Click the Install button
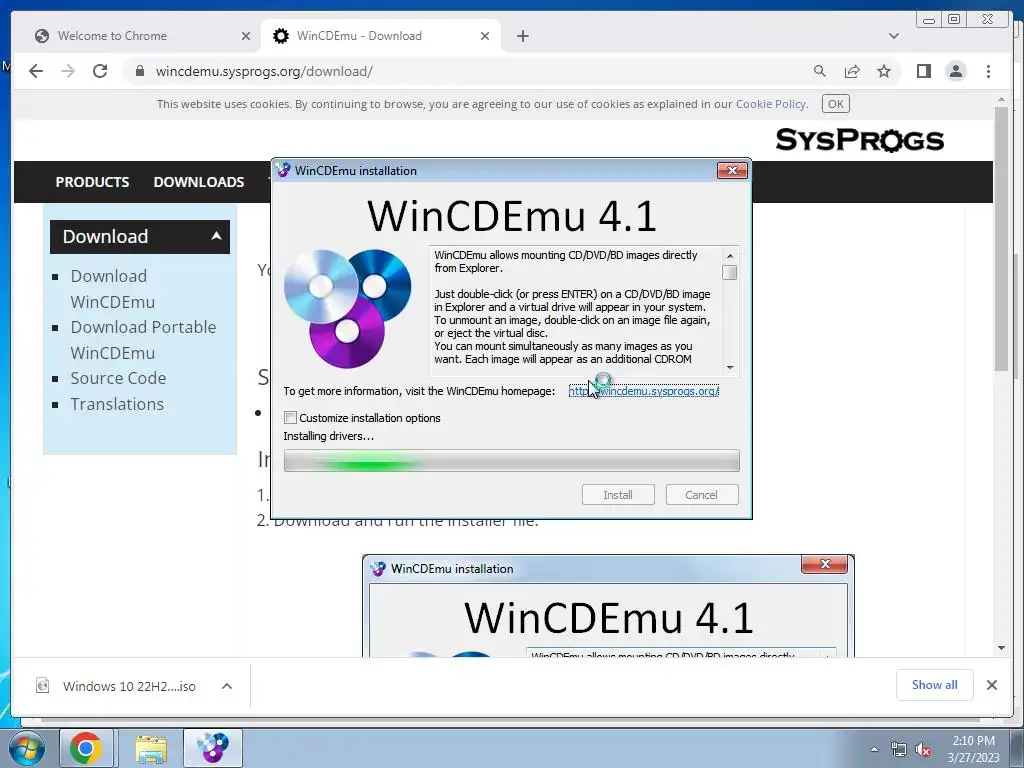 pyautogui.click(x=618, y=494)
